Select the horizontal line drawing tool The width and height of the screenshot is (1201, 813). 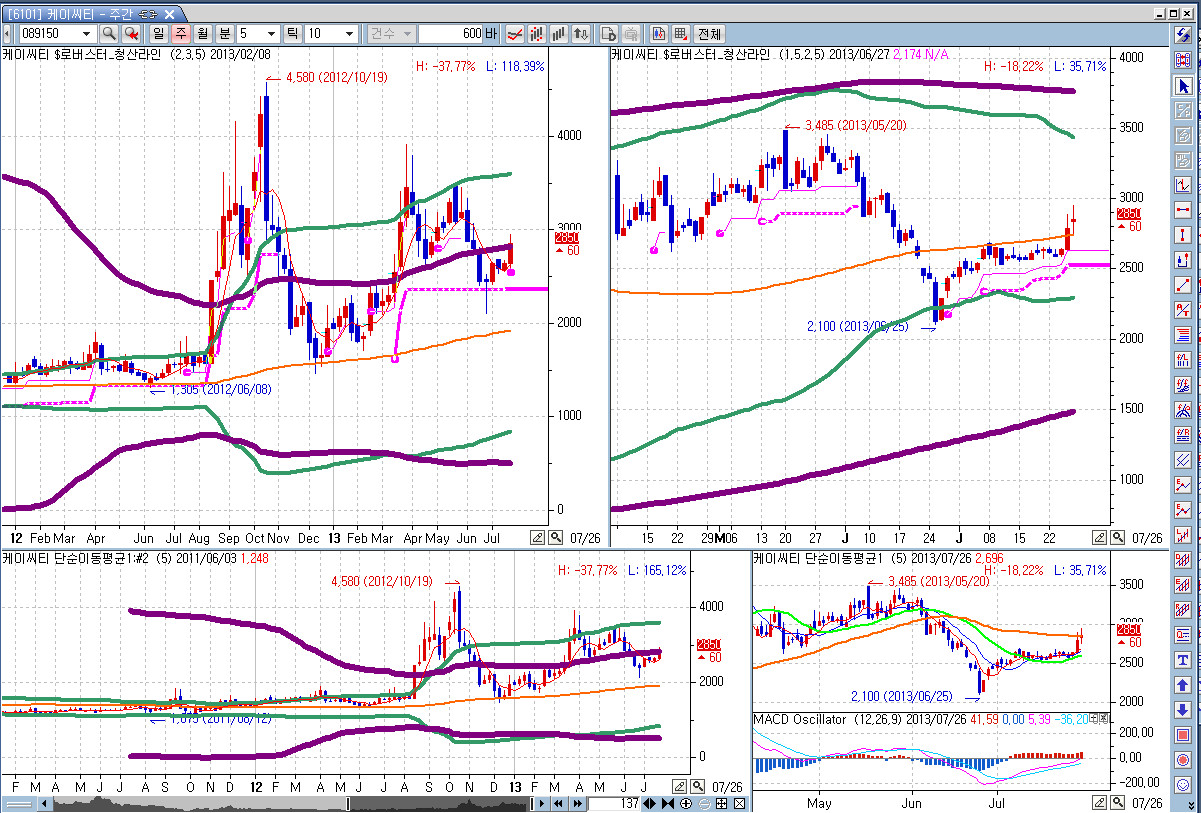(1184, 210)
